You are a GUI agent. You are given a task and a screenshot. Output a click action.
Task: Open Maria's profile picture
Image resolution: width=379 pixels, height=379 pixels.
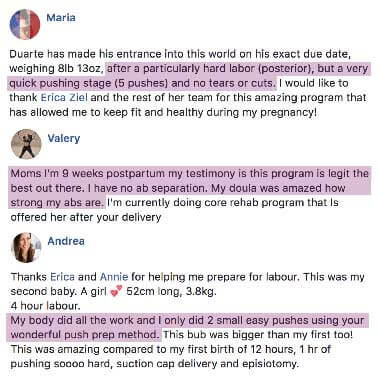point(25,24)
